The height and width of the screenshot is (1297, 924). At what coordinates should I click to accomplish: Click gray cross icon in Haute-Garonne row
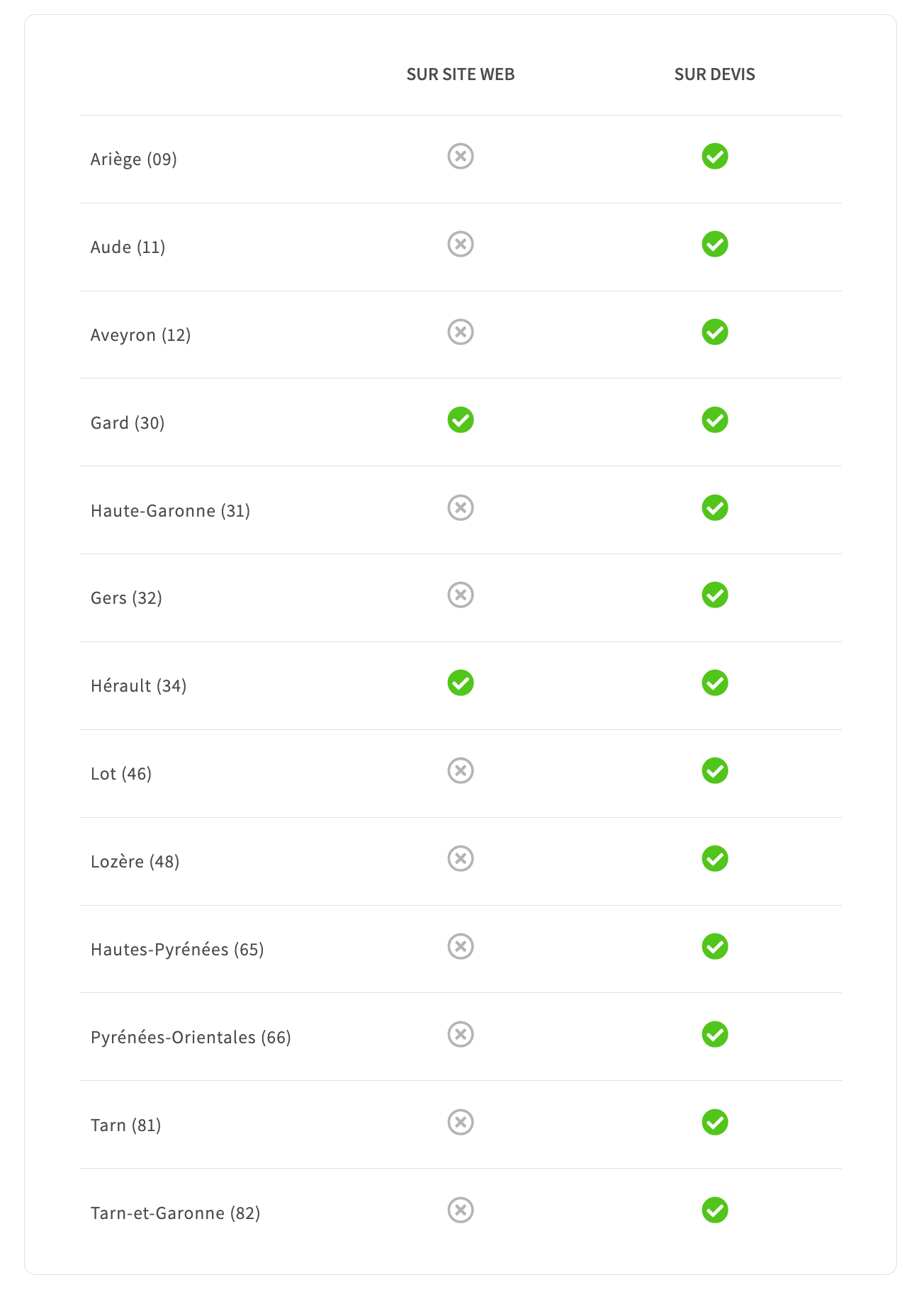point(461,507)
